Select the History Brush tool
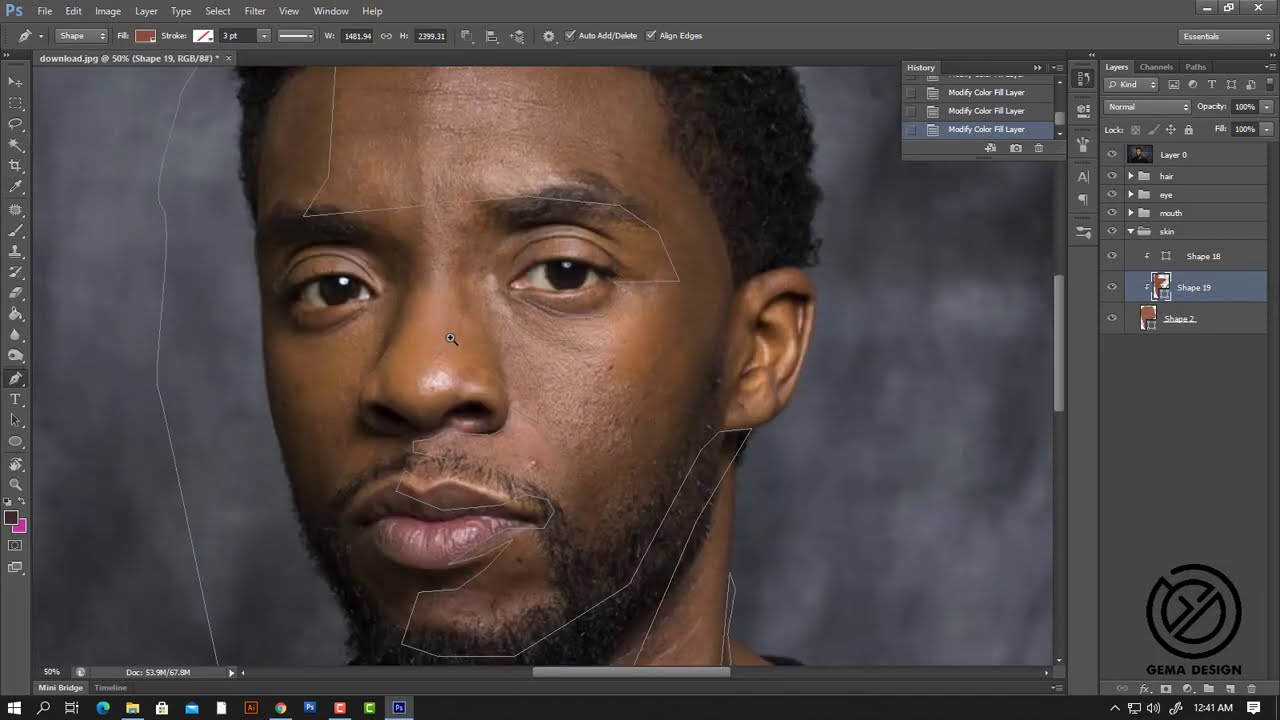 tap(15, 273)
